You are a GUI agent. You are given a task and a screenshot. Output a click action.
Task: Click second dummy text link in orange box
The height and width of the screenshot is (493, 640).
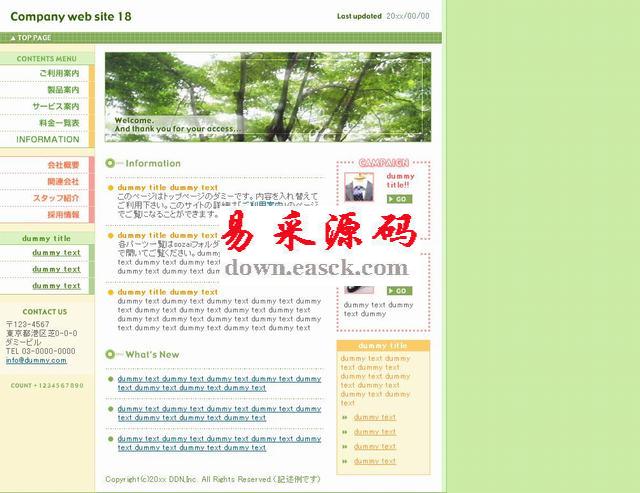[375, 432]
